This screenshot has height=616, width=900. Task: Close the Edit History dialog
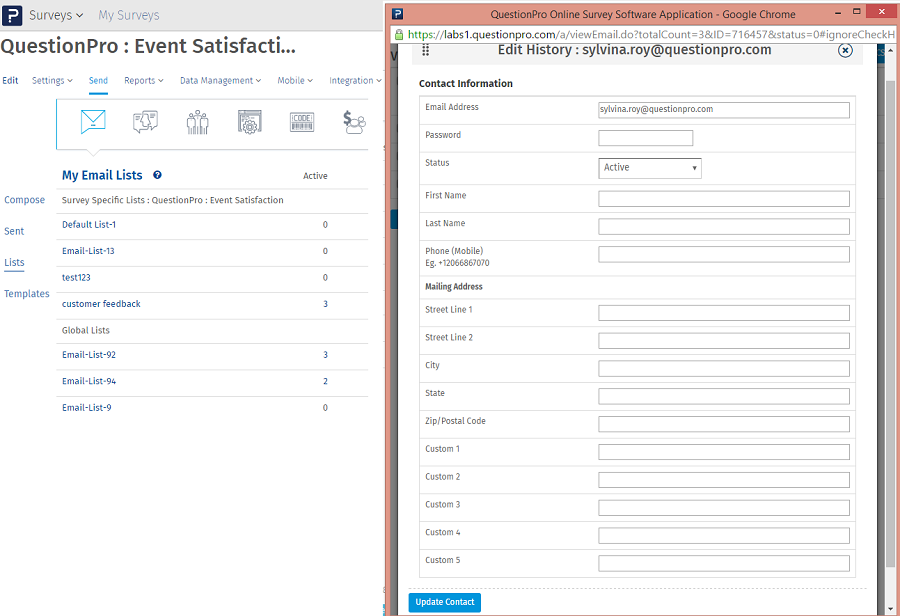[845, 51]
